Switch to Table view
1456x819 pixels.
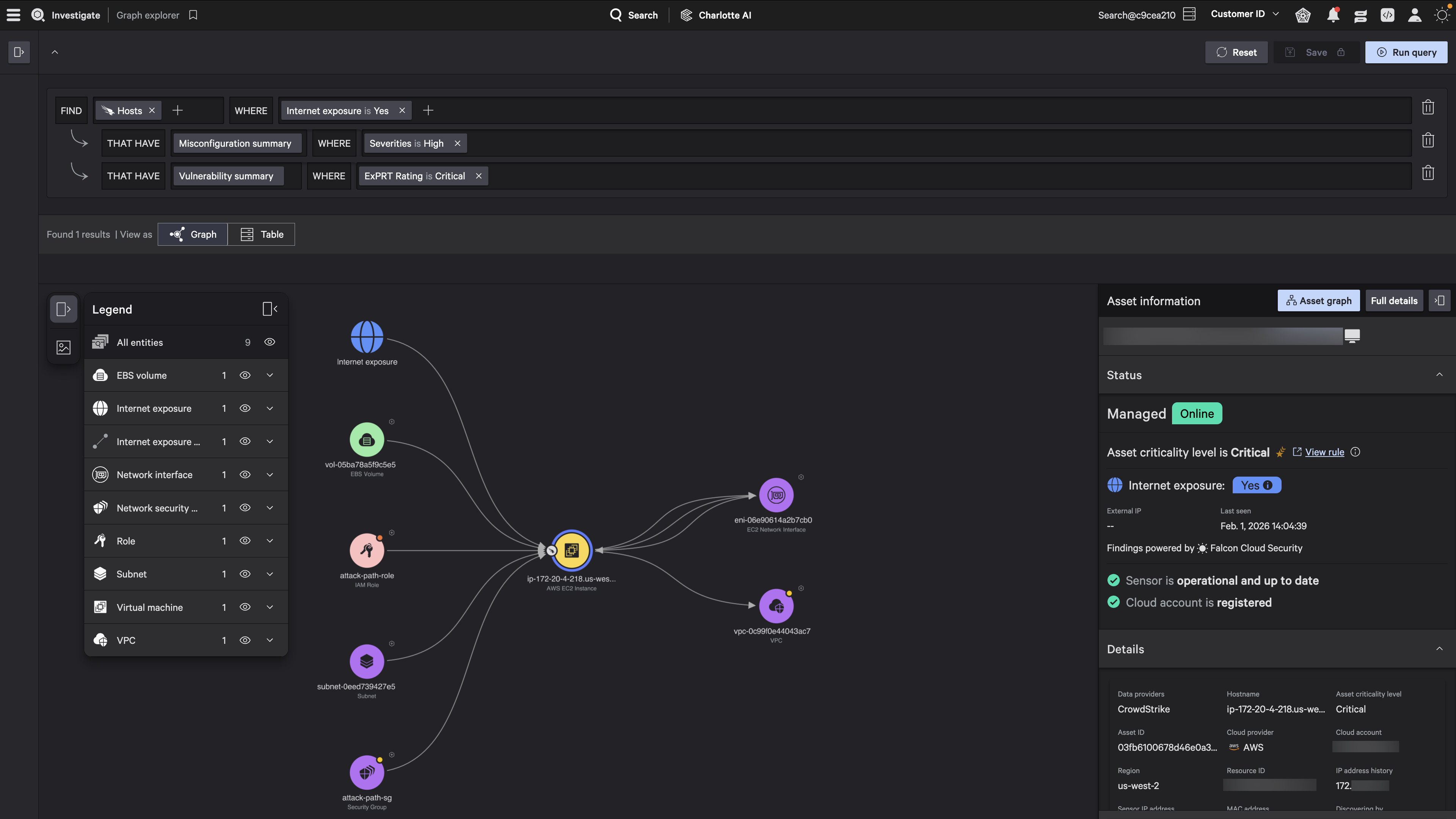point(262,234)
